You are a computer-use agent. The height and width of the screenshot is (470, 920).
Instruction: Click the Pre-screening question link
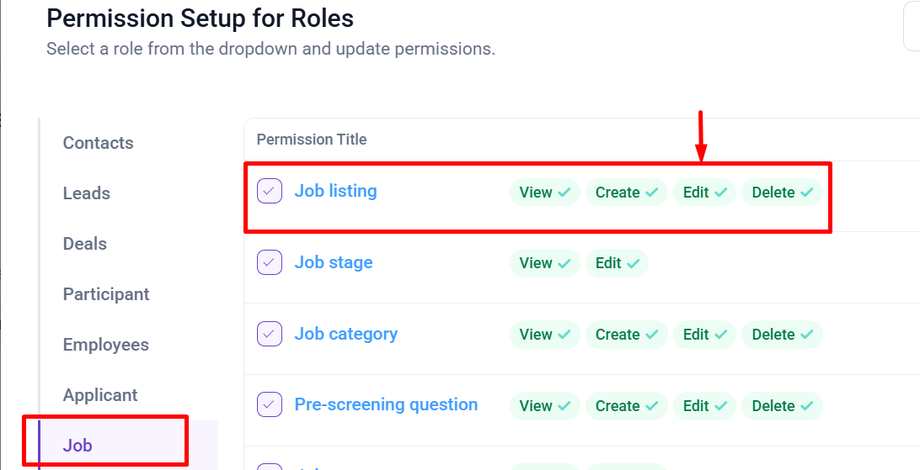386,405
